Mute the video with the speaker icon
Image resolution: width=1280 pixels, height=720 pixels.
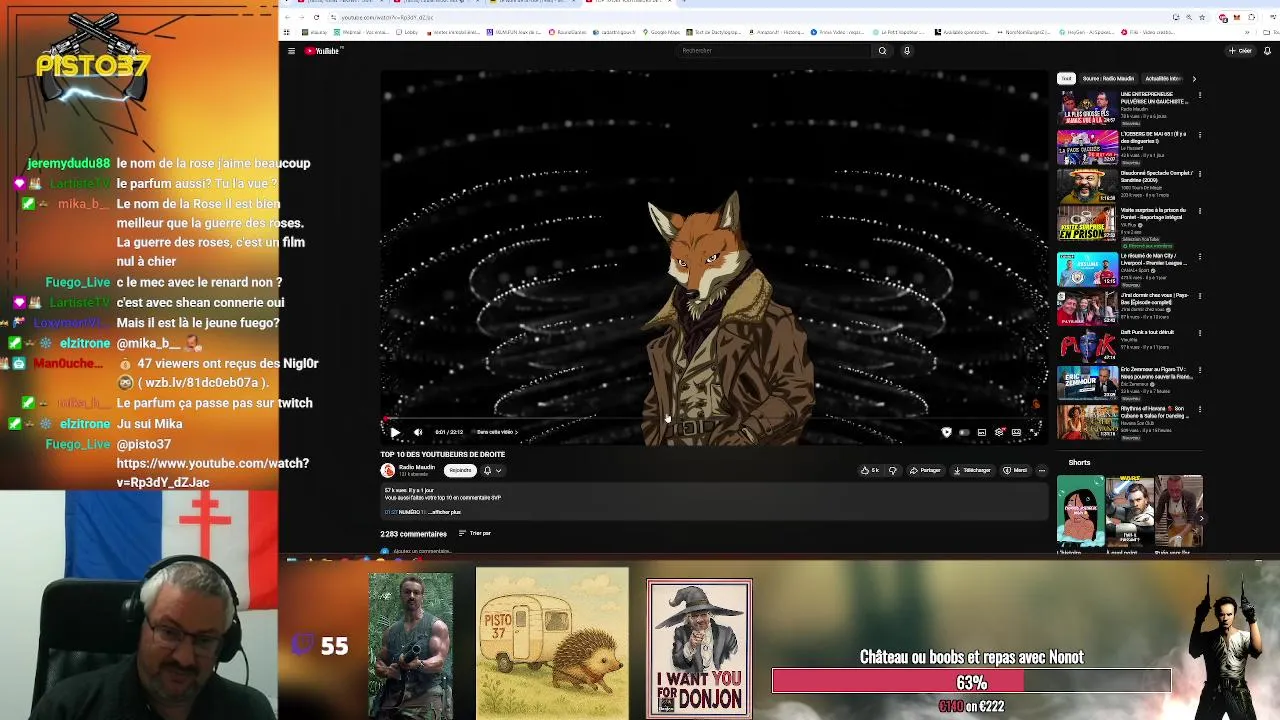[x=418, y=432]
